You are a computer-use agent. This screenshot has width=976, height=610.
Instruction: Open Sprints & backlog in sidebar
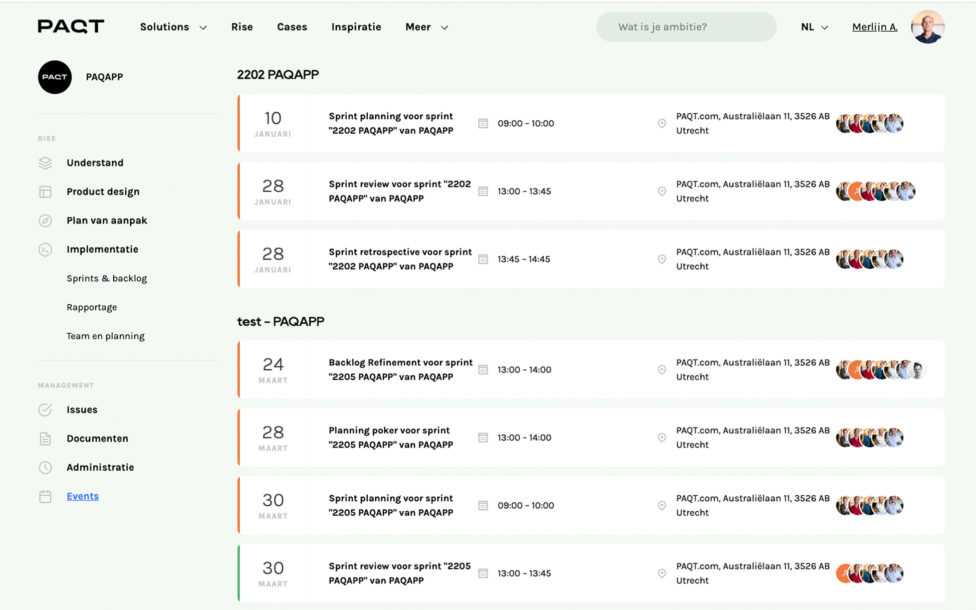(106, 278)
